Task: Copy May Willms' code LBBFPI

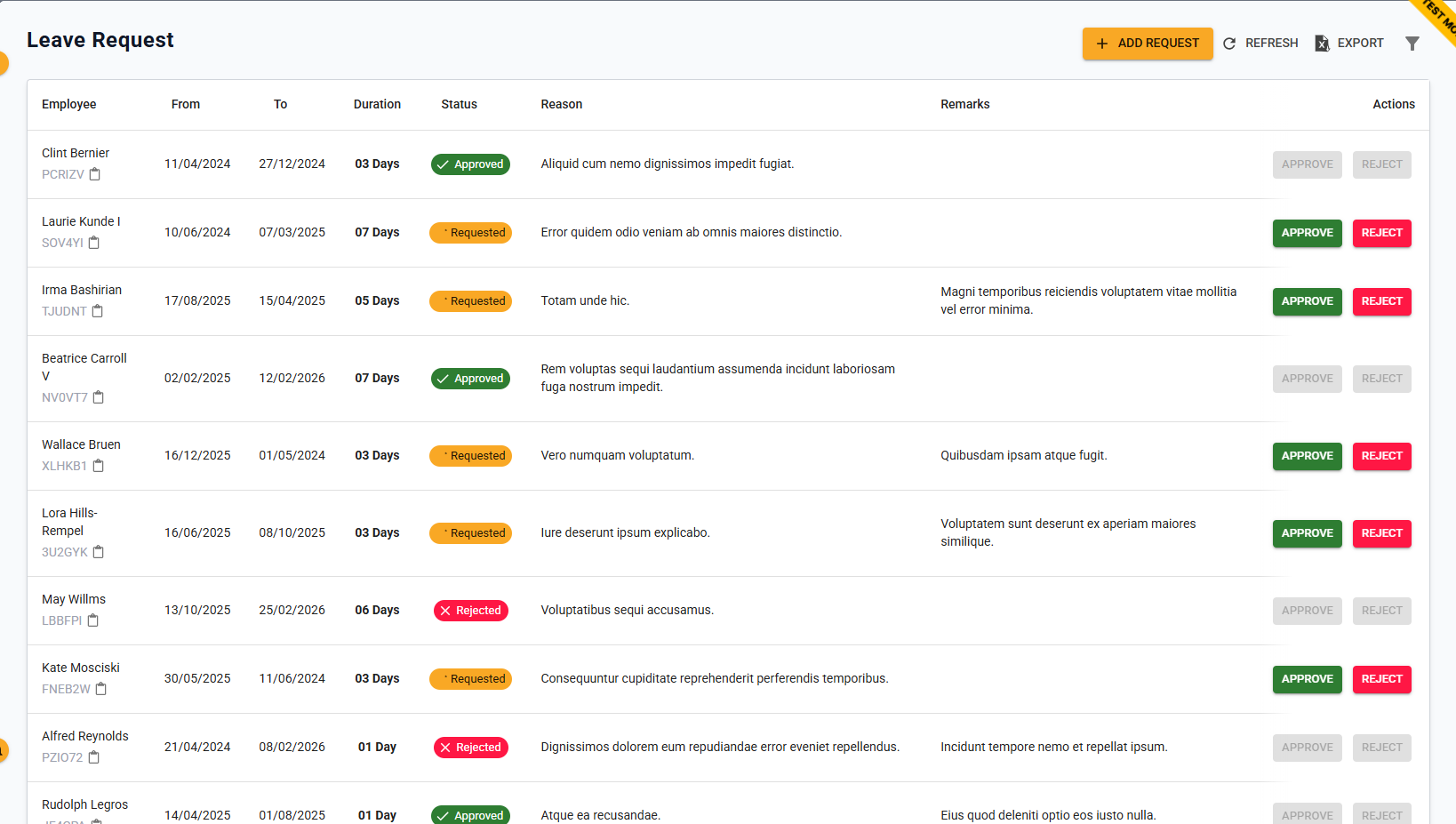Action: click(95, 620)
